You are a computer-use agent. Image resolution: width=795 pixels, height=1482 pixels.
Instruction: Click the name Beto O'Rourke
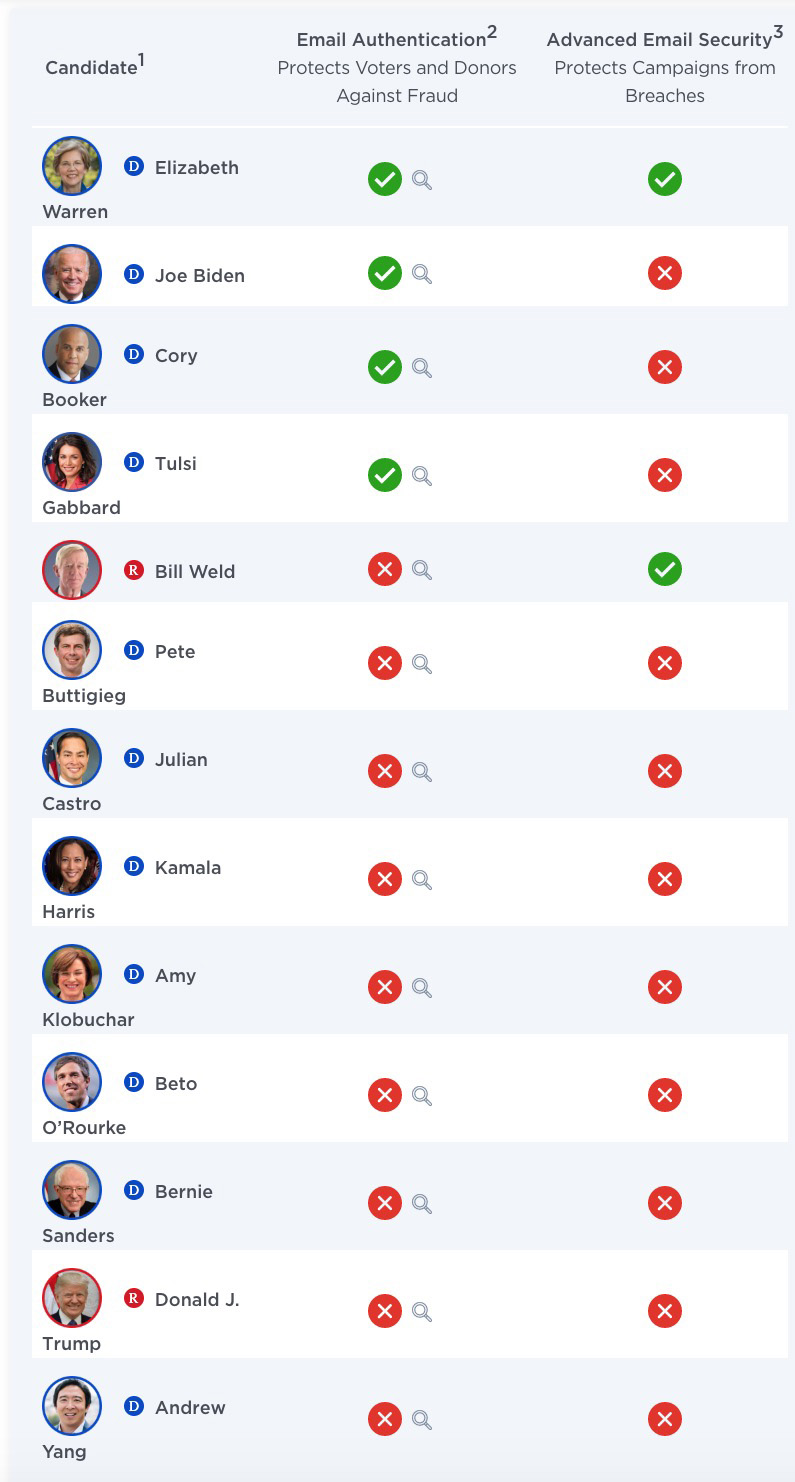point(120,1105)
